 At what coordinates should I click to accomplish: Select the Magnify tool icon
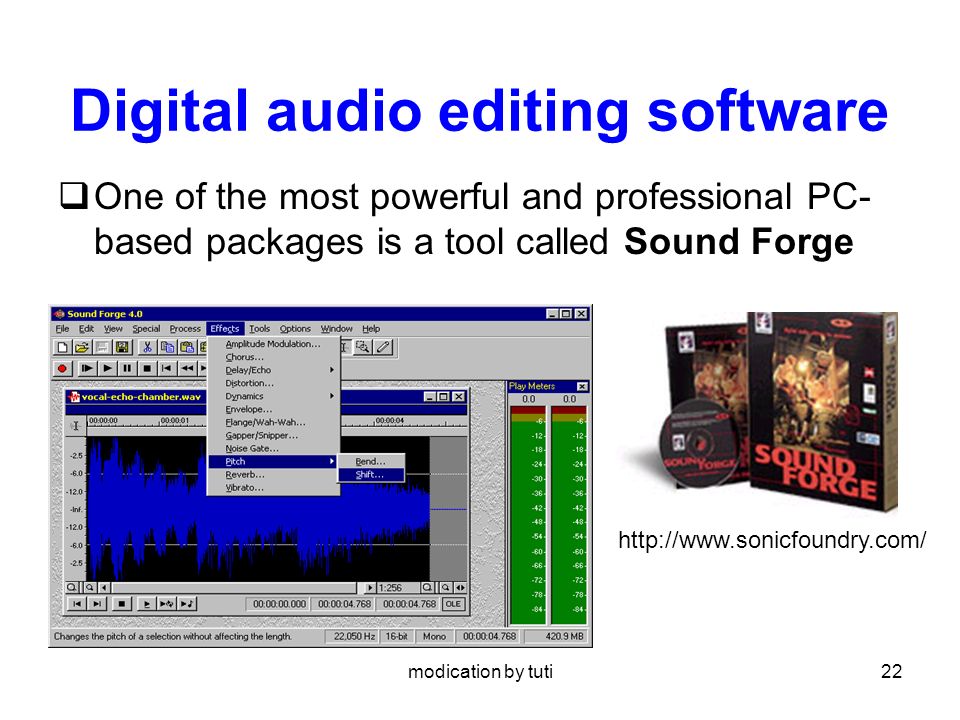pos(363,348)
